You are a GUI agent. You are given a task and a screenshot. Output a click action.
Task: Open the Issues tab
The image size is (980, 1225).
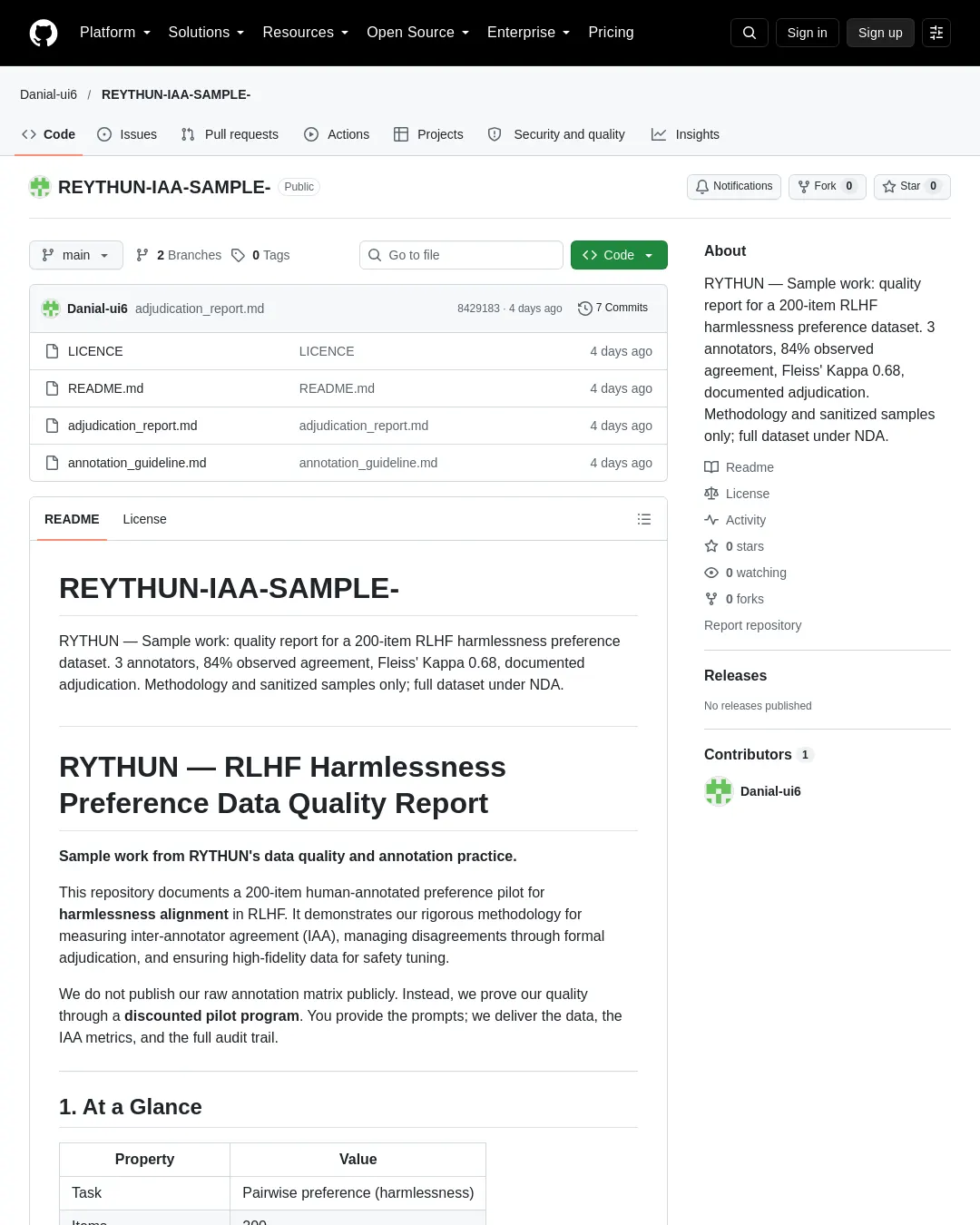[x=127, y=134]
